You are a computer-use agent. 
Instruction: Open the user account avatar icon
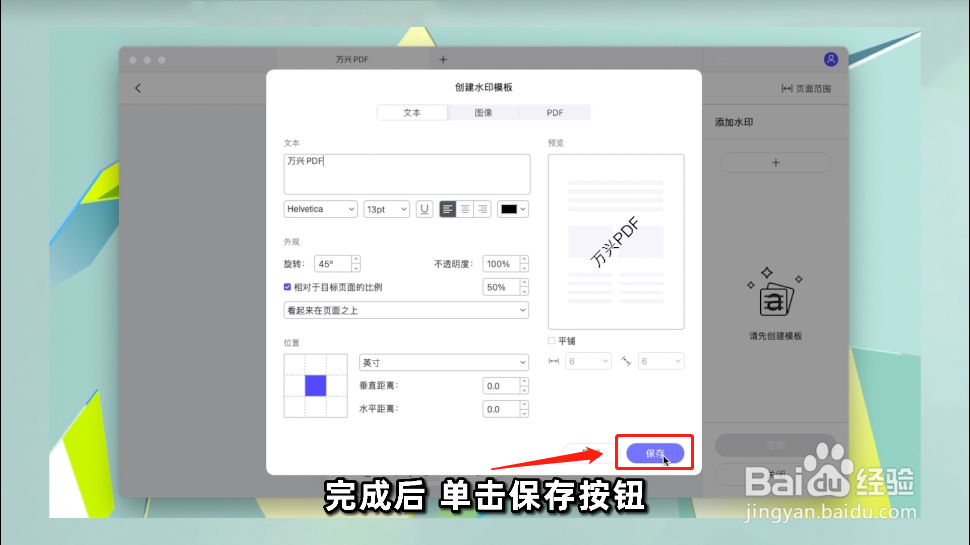click(x=831, y=59)
